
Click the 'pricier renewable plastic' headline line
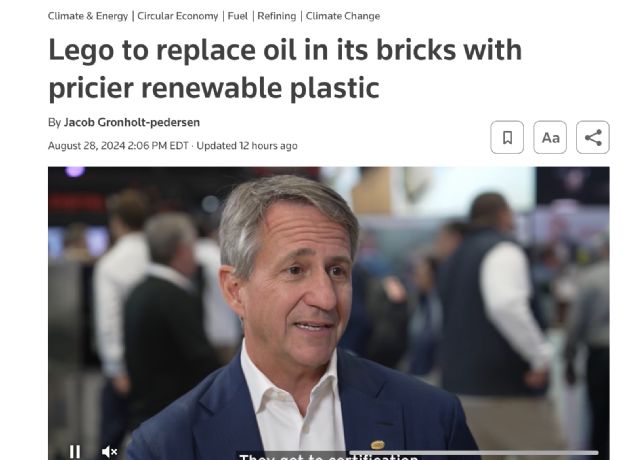[214, 87]
